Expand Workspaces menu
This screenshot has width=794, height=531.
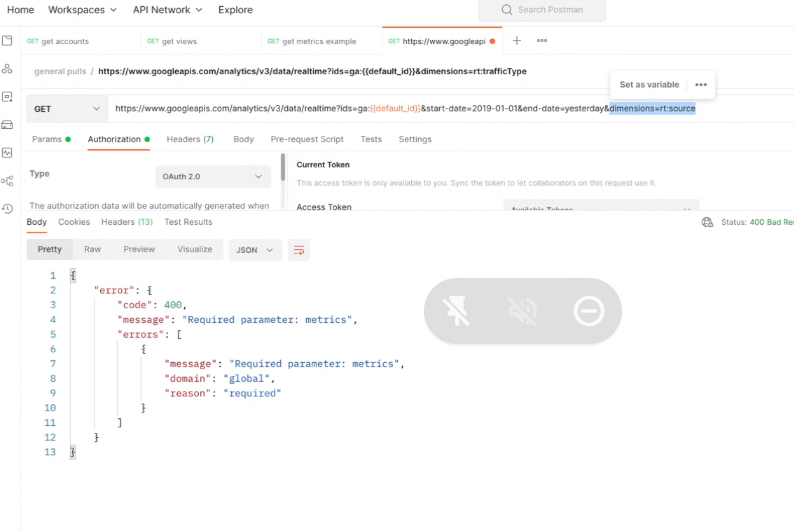82,10
